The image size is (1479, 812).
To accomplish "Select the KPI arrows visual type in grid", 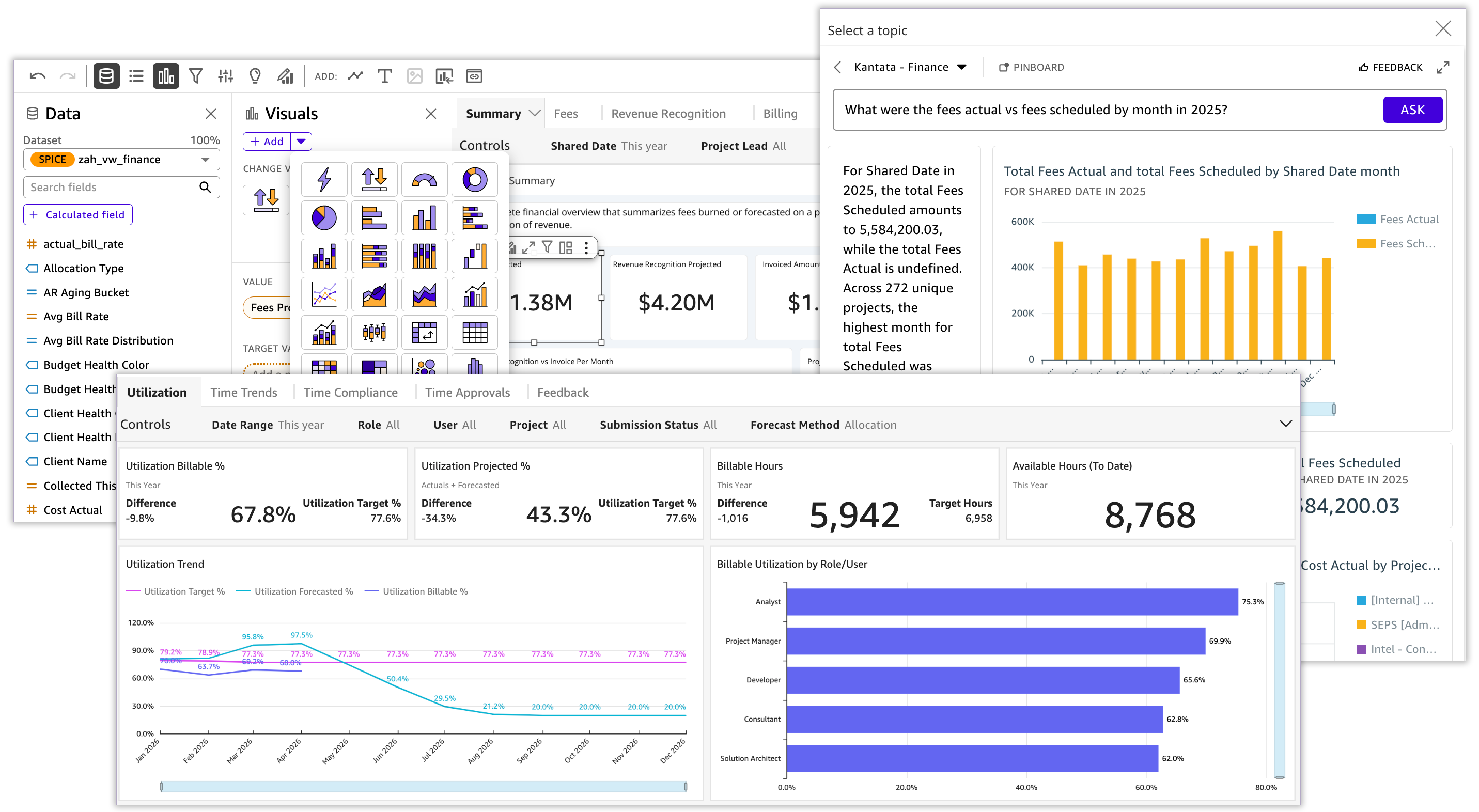I will click(x=375, y=179).
